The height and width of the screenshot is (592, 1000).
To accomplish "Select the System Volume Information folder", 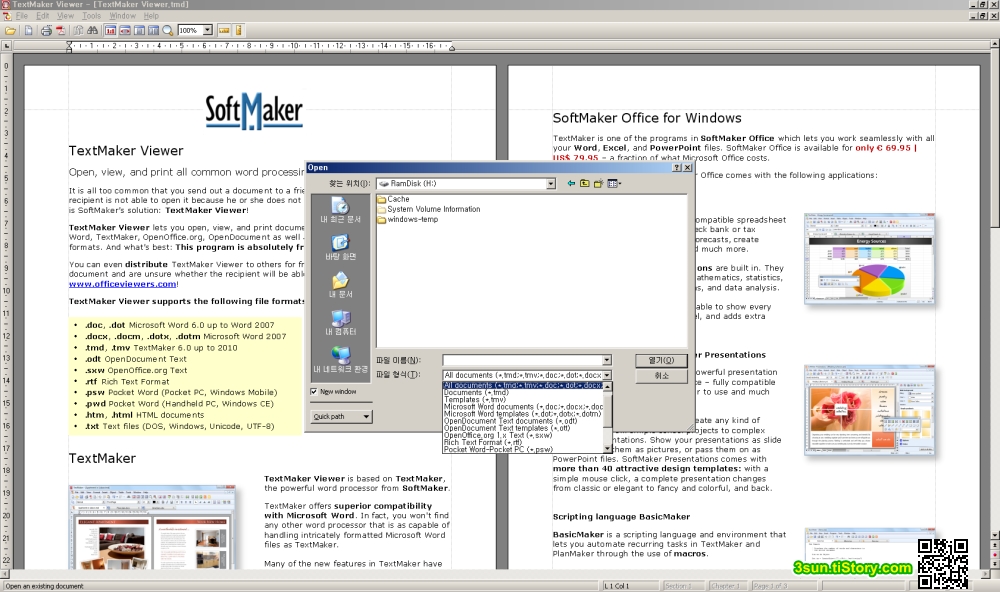I will pos(429,209).
